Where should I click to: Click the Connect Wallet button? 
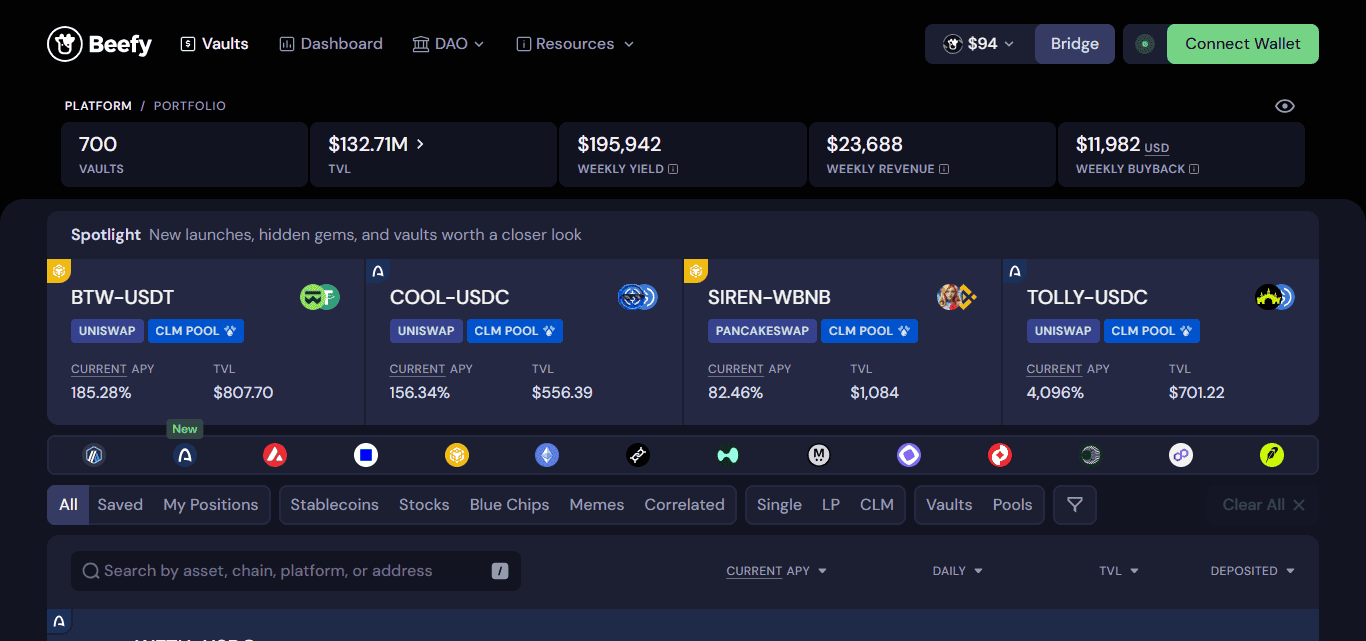point(1243,44)
